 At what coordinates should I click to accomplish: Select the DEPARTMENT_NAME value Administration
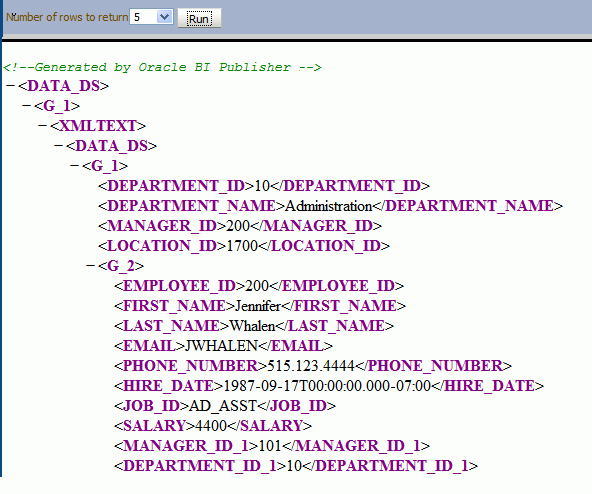[328, 206]
